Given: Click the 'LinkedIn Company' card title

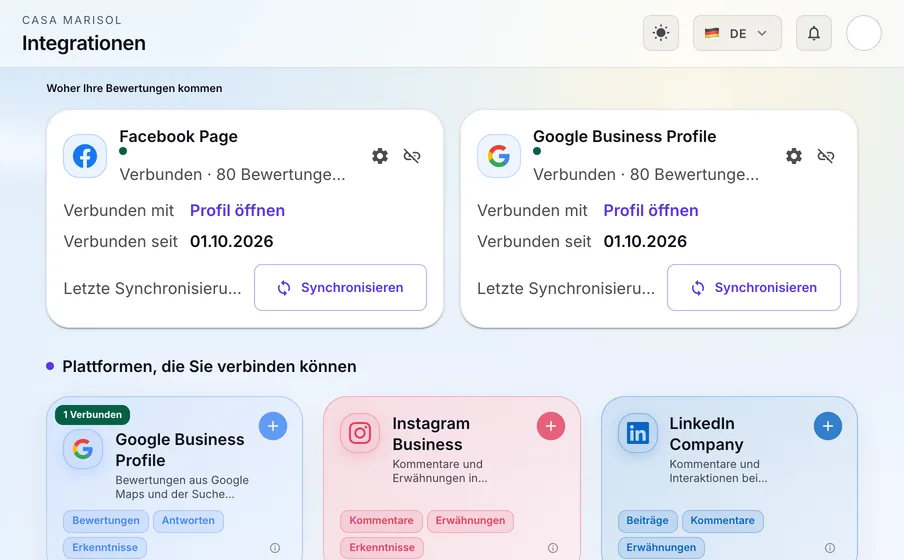Looking at the screenshot, I should (706, 434).
